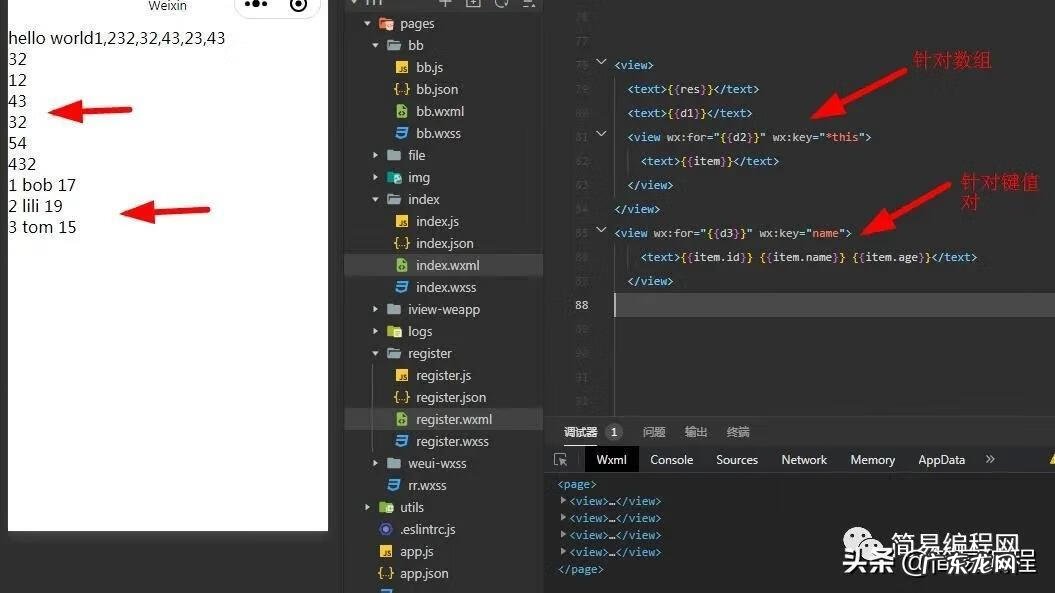Expand the utils folder
Viewport: 1055px width, 593px height.
click(x=368, y=507)
